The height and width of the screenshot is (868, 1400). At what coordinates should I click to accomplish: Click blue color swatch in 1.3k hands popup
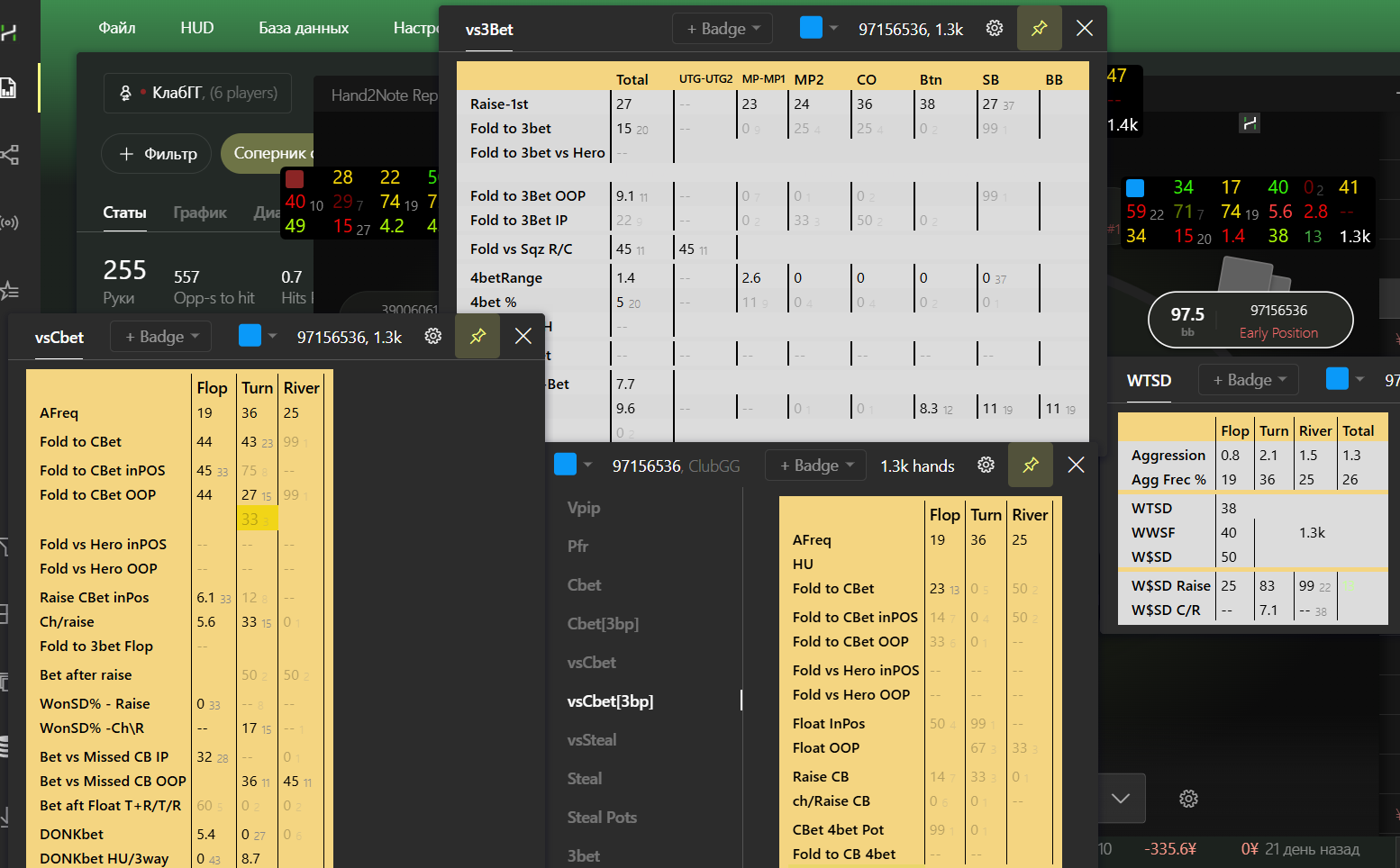tap(565, 464)
